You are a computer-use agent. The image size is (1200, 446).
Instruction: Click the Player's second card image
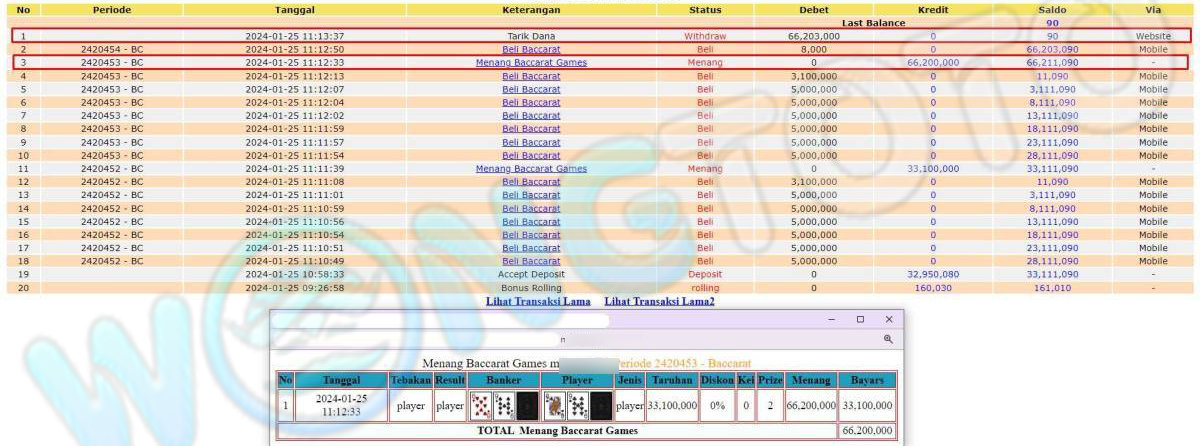pyautogui.click(x=578, y=405)
